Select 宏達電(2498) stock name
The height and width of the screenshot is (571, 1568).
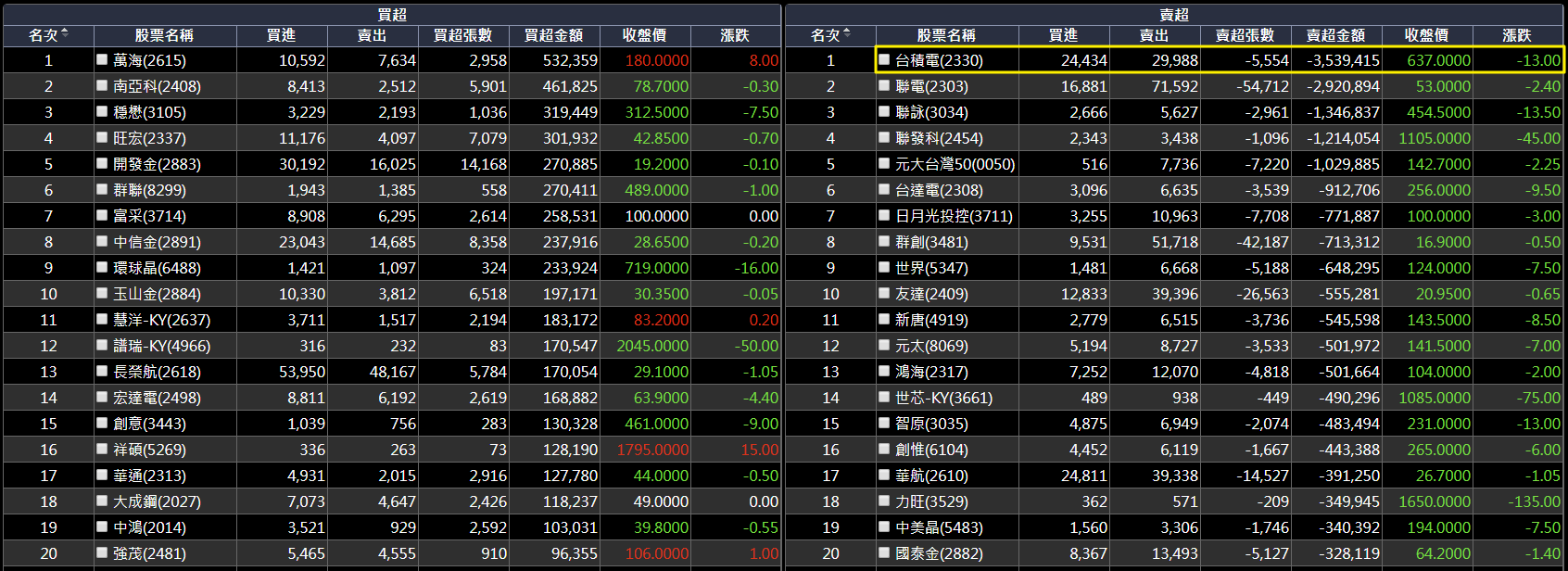[x=157, y=398]
